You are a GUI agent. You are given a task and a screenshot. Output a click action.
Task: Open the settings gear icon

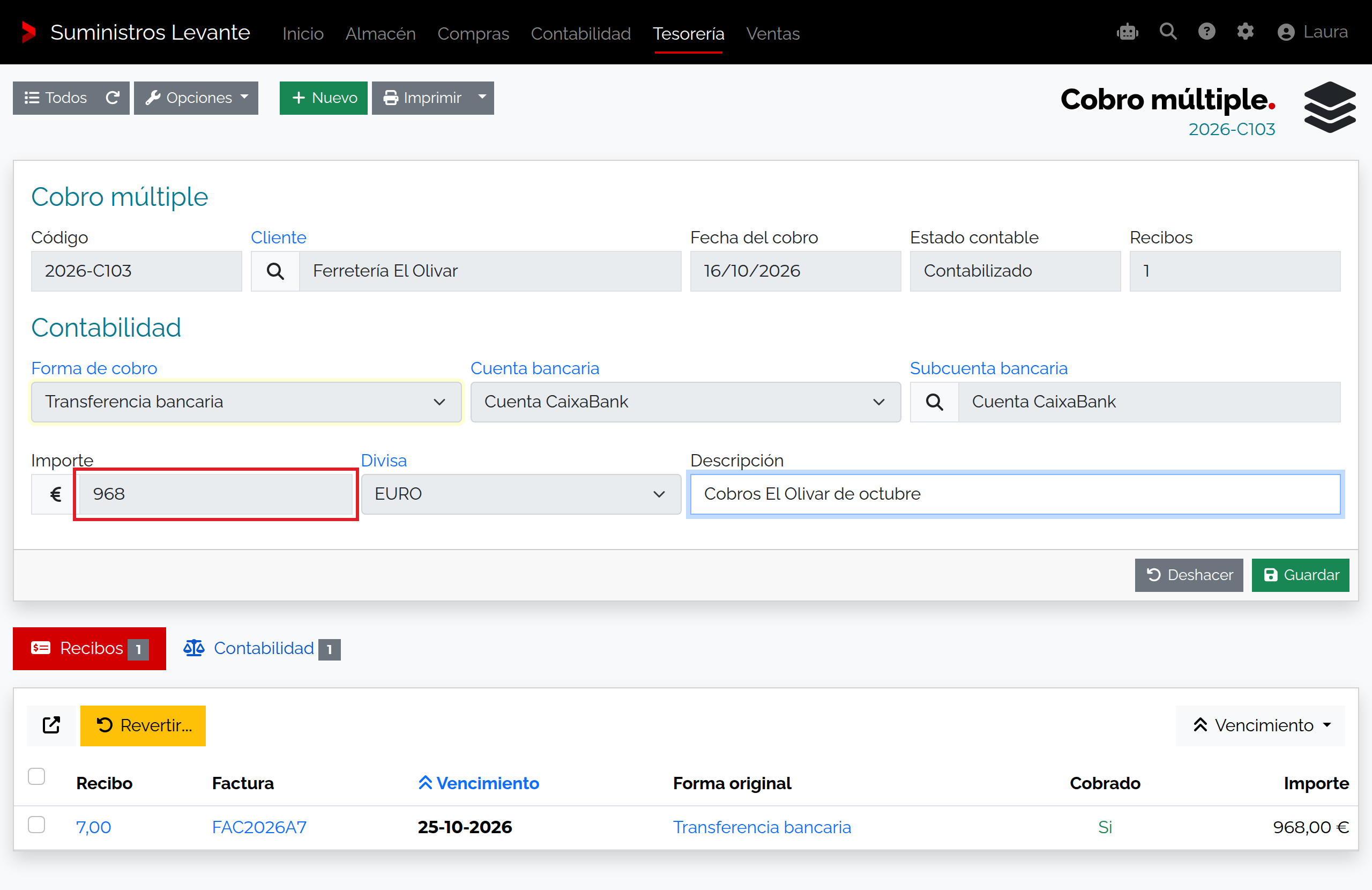1245,31
